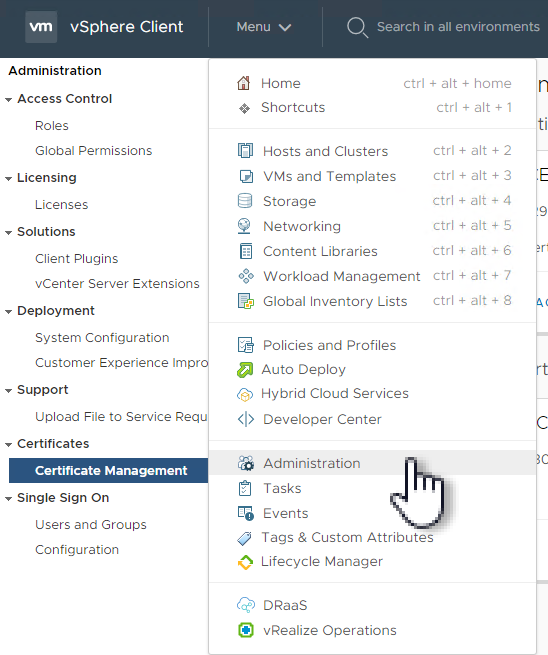Click the Lifecycle Manager icon
Viewport: 548px width, 655px height.
tap(245, 562)
